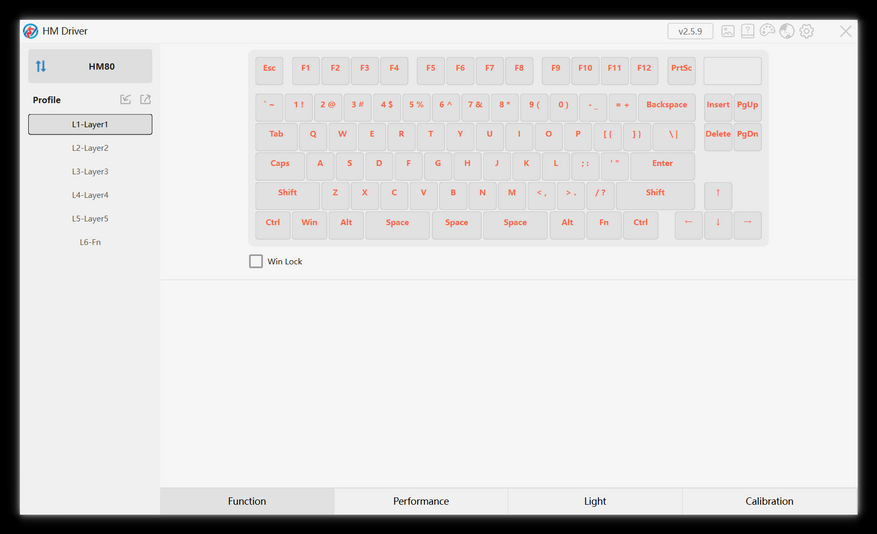
Task: Select the W key
Action: [x=342, y=136]
